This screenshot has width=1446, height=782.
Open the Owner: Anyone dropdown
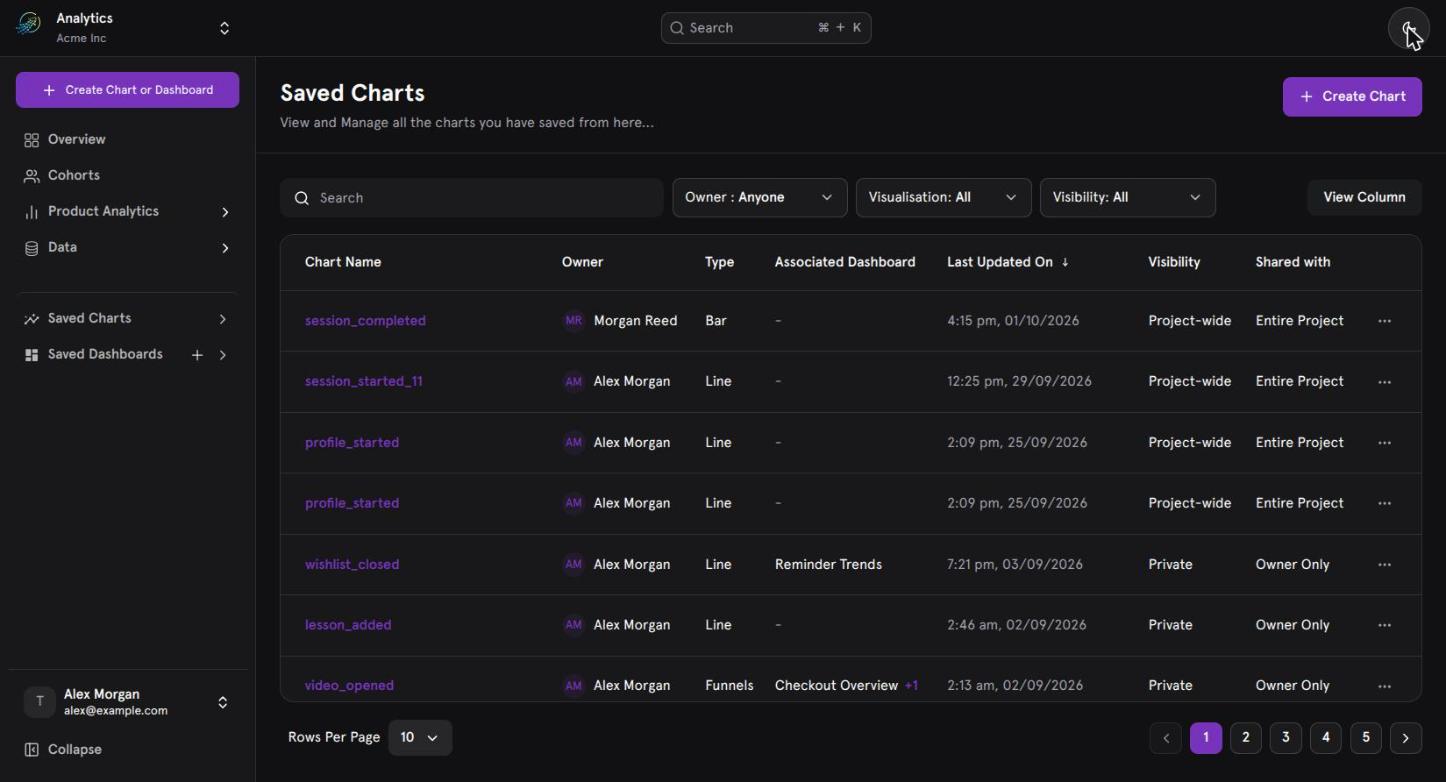(759, 198)
